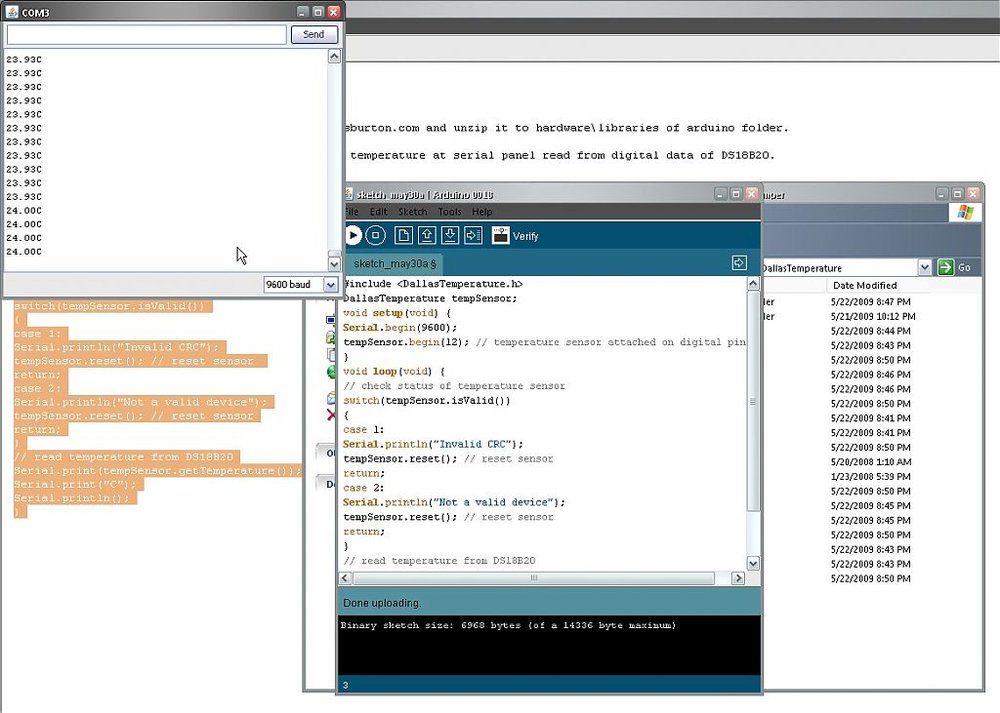Click the Arduino editor horizontal scroll-left arrow
Image resolution: width=1000 pixels, height=713 pixels.
tap(345, 578)
